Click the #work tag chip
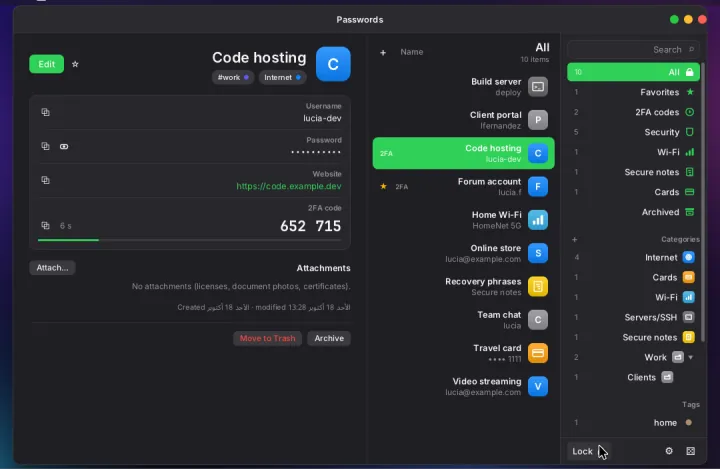 click(x=233, y=77)
